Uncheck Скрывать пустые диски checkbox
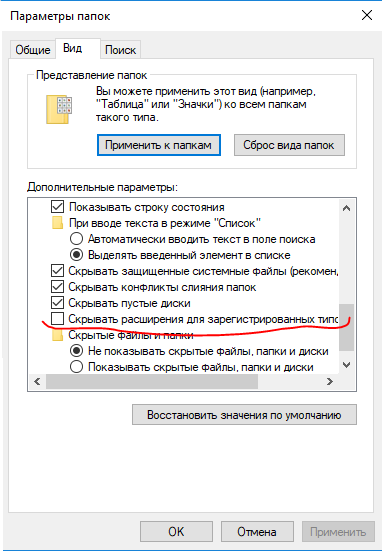The image size is (382, 551). click(57, 303)
